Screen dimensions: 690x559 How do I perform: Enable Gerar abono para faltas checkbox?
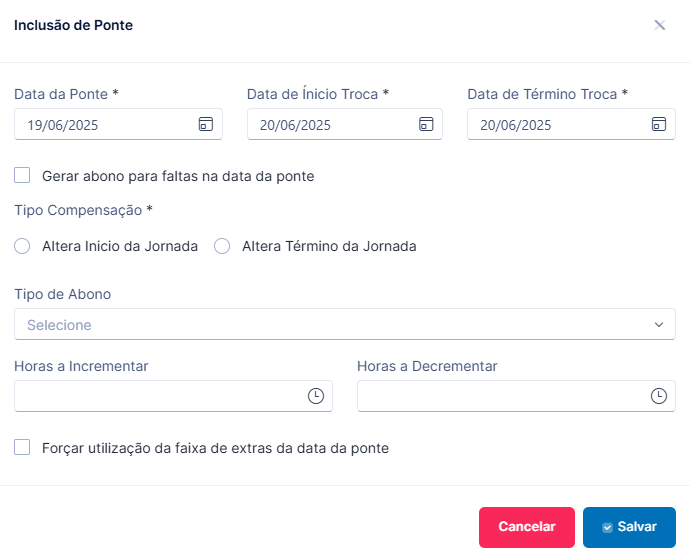pyautogui.click(x=22, y=175)
